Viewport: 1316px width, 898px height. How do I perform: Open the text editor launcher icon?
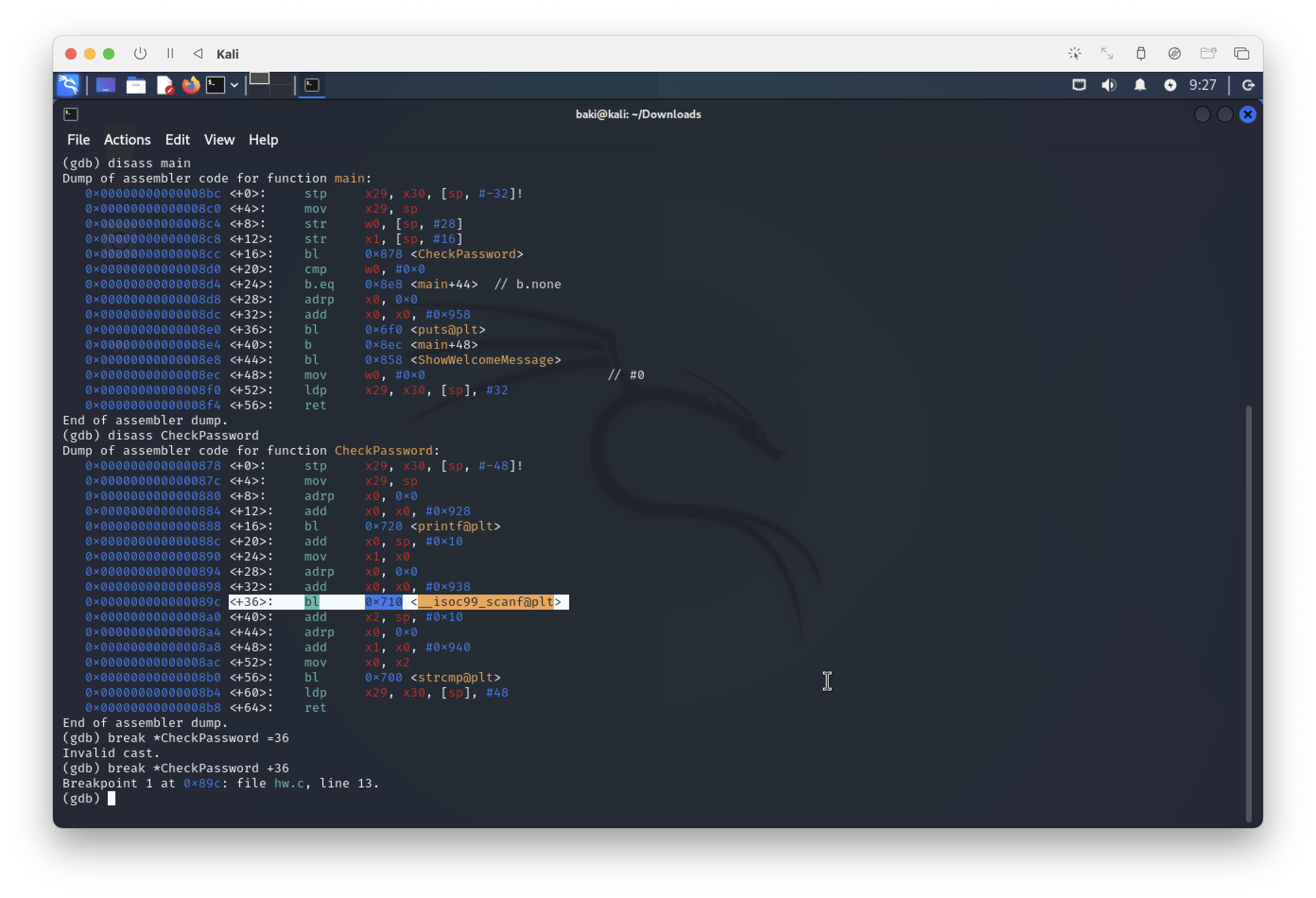164,85
